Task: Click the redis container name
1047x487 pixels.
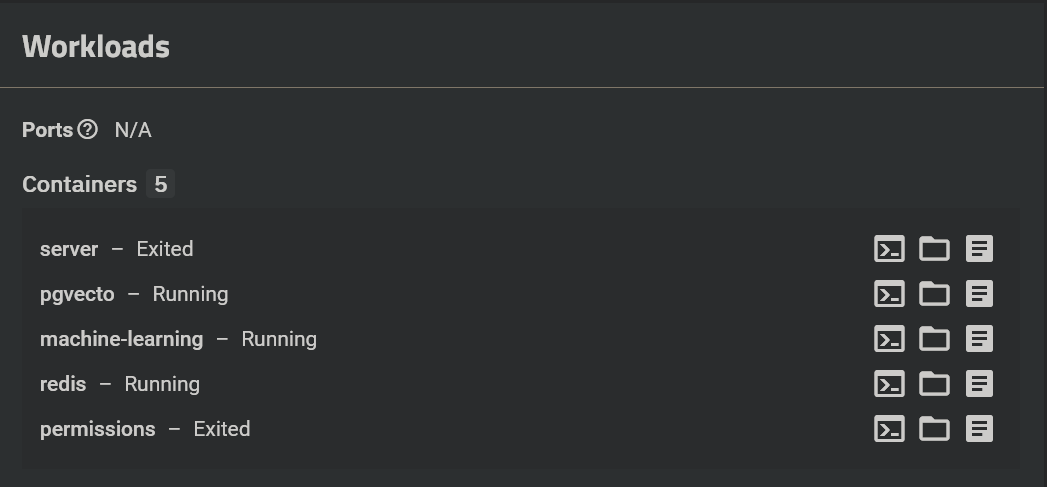Action: pyautogui.click(x=63, y=384)
